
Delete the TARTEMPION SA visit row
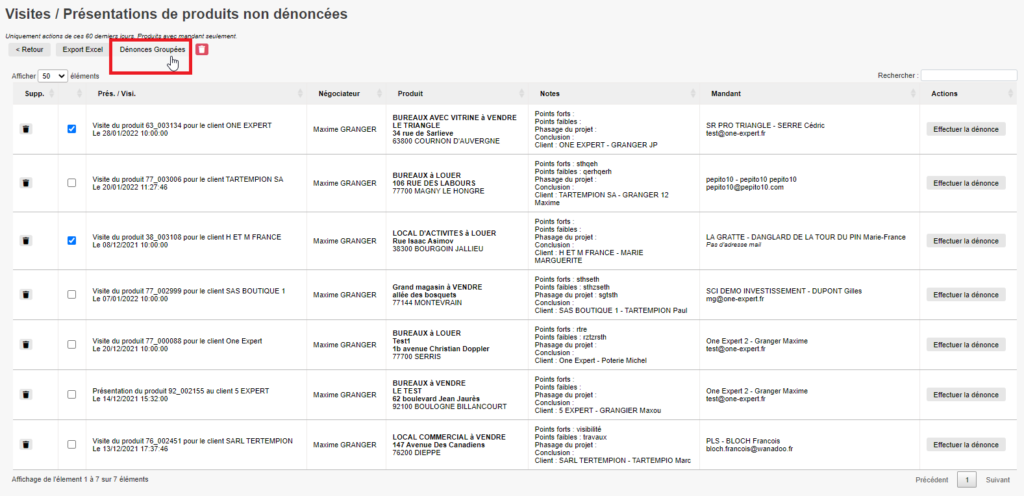click(26, 183)
